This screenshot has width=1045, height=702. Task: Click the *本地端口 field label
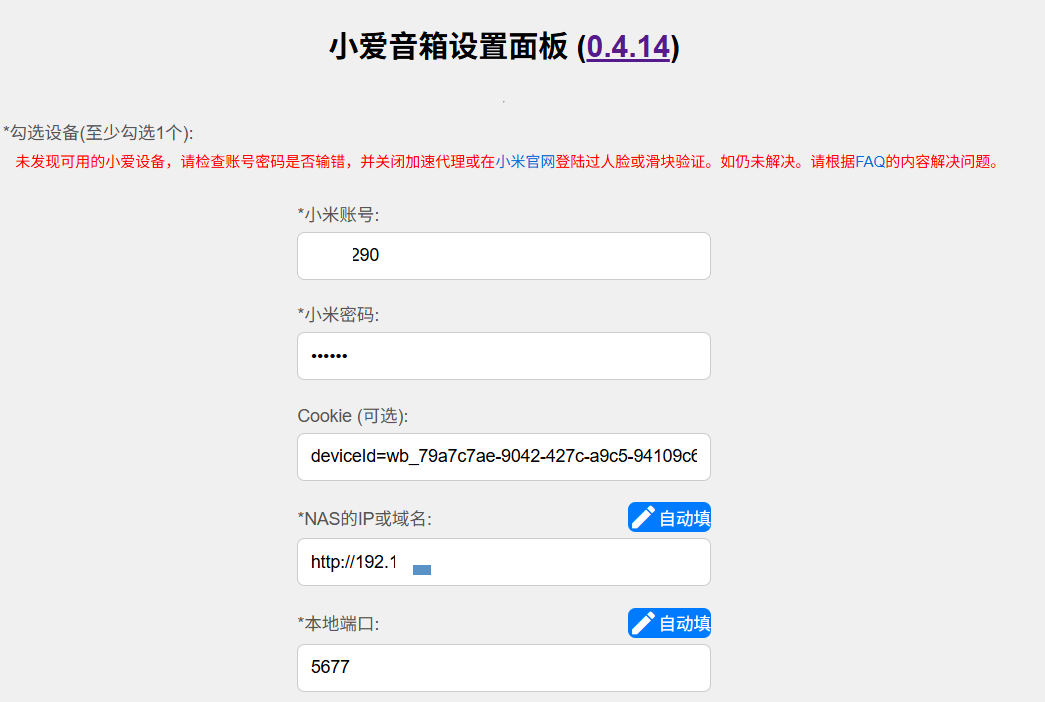tap(338, 624)
